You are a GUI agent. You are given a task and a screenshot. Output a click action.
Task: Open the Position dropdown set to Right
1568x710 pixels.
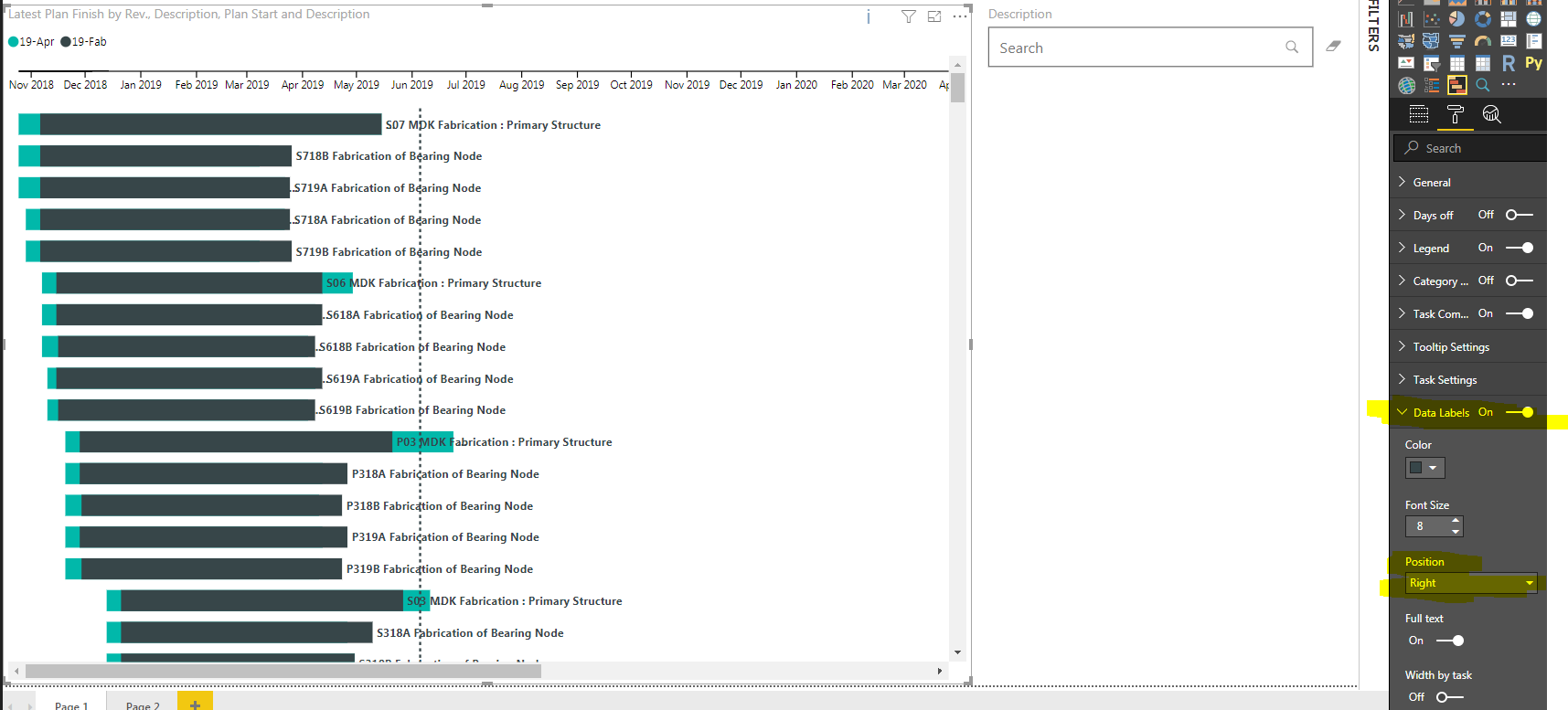1471,583
